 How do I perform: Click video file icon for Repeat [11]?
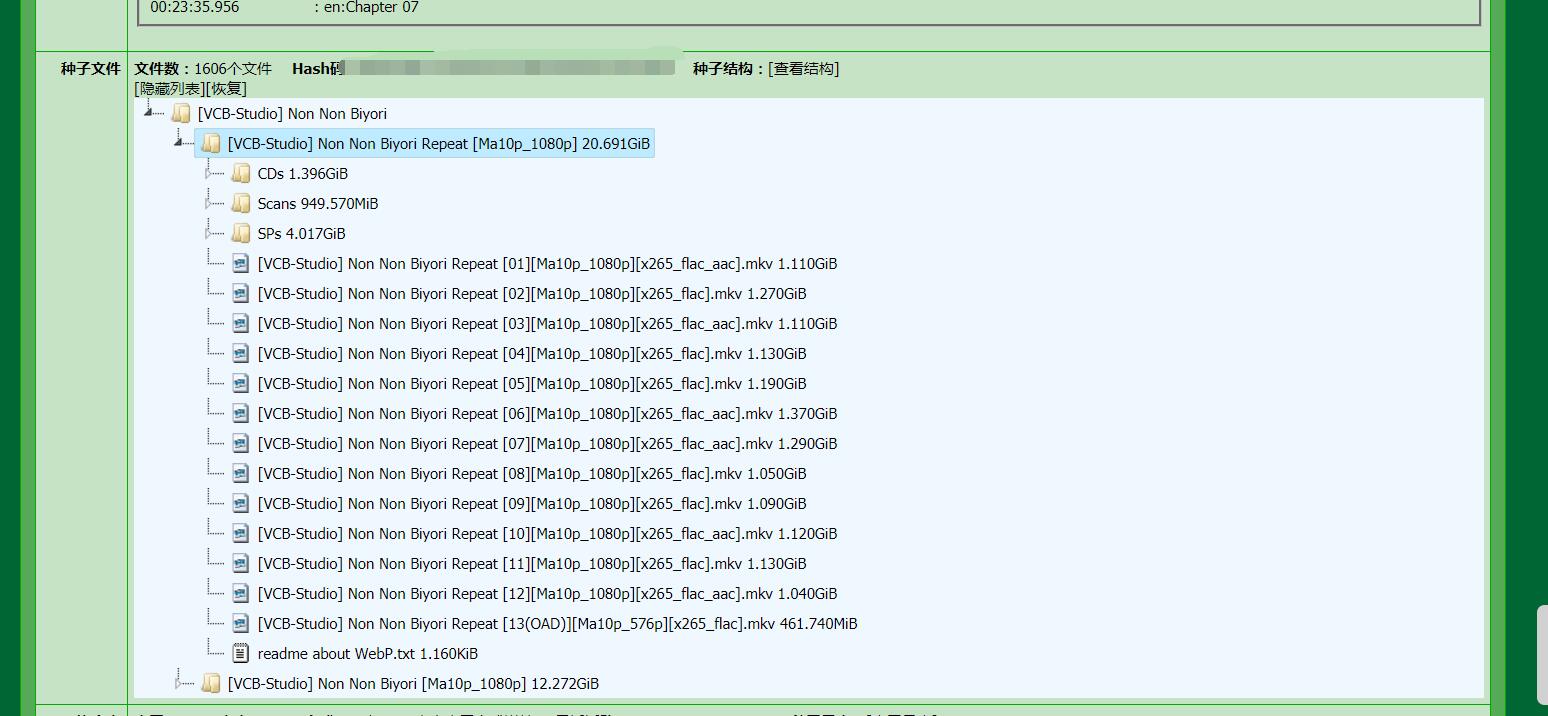[x=240, y=563]
